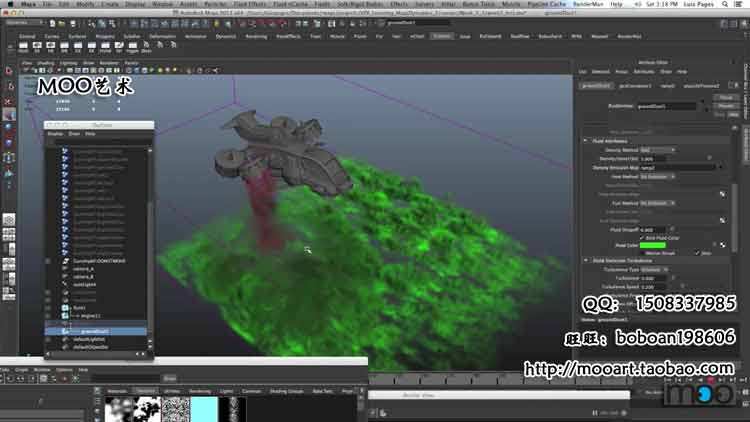The height and width of the screenshot is (422, 750).
Task: Toggle Emit Fluid Color checkbox
Action: point(642,237)
